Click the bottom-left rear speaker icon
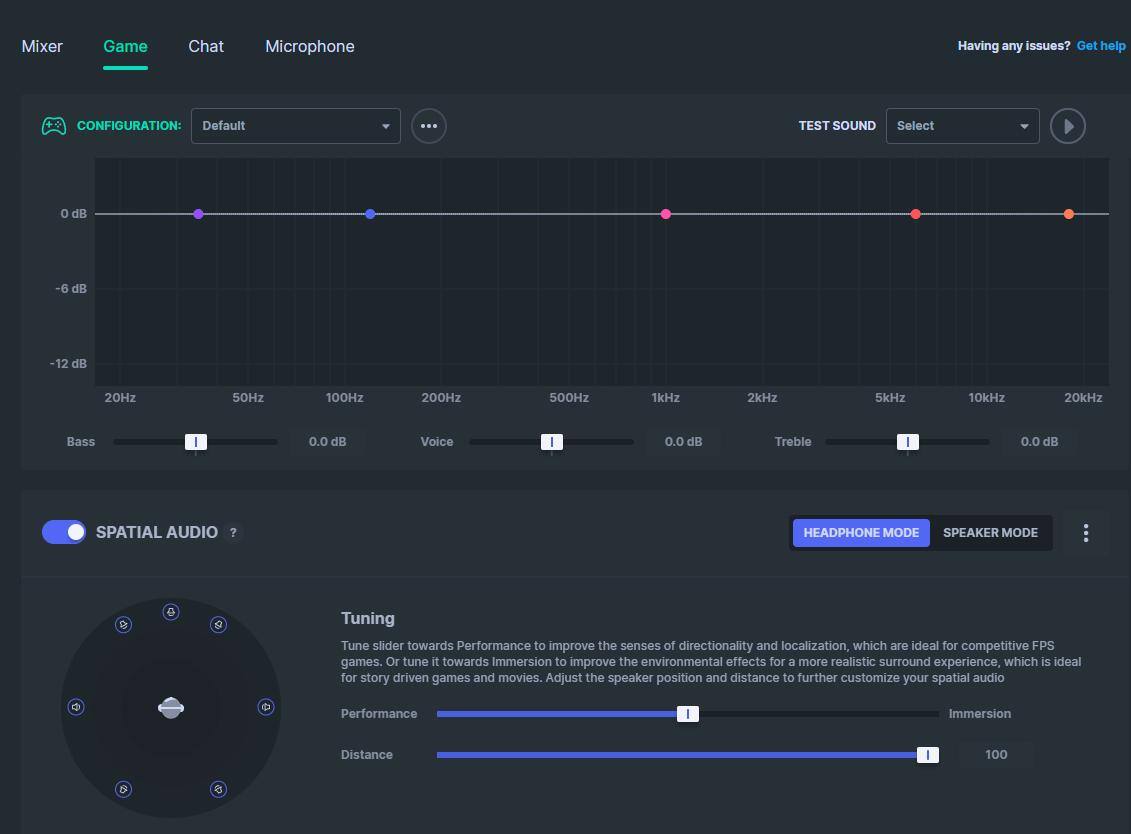The image size is (1131, 834). (x=123, y=789)
